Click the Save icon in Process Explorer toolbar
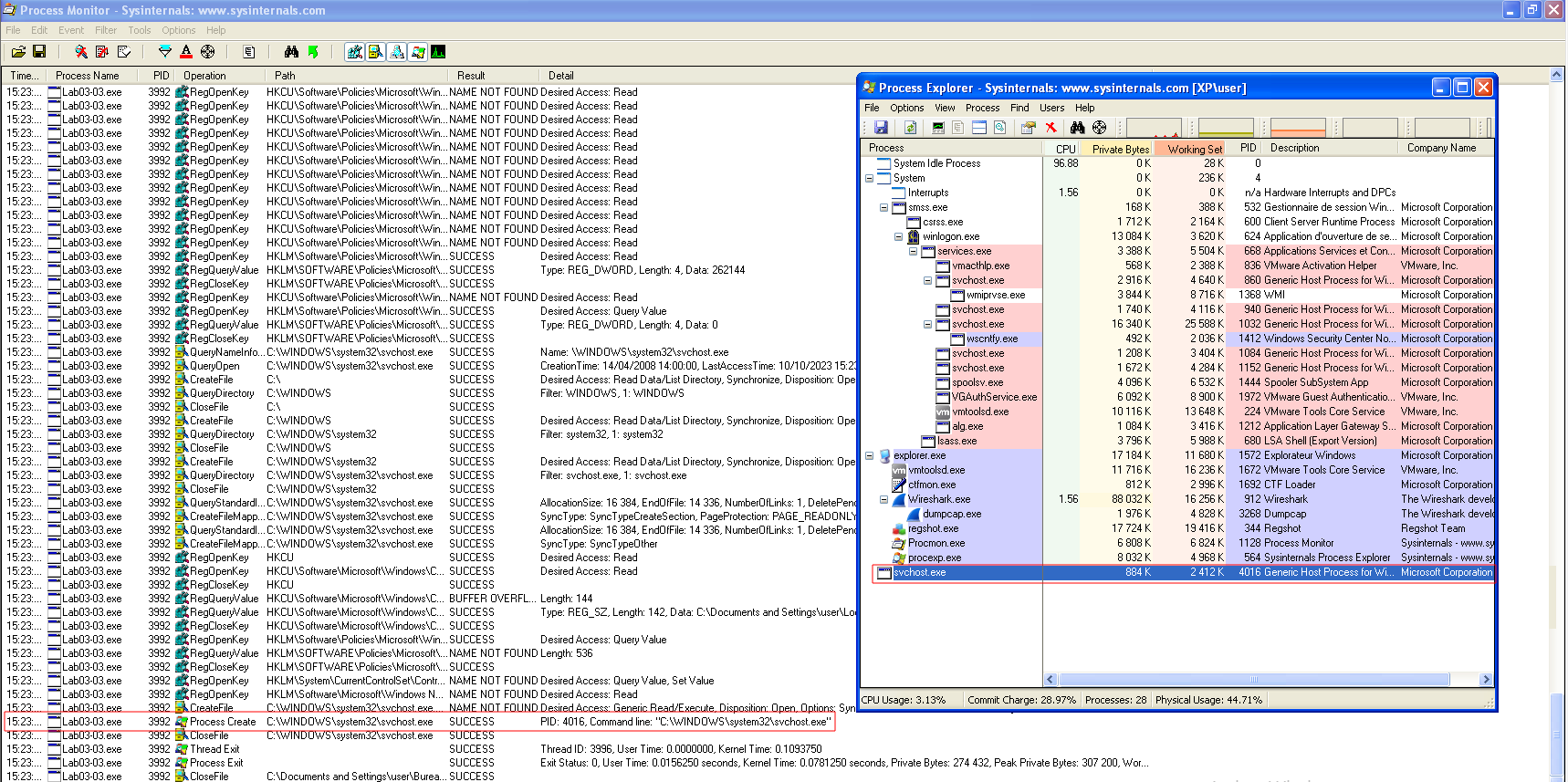1568x782 pixels. [x=881, y=128]
